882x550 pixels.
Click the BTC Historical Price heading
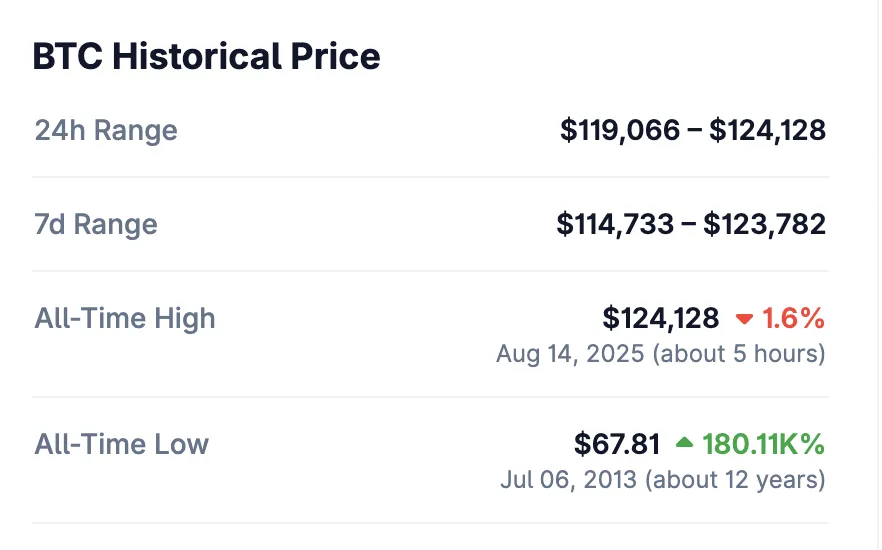click(x=207, y=56)
